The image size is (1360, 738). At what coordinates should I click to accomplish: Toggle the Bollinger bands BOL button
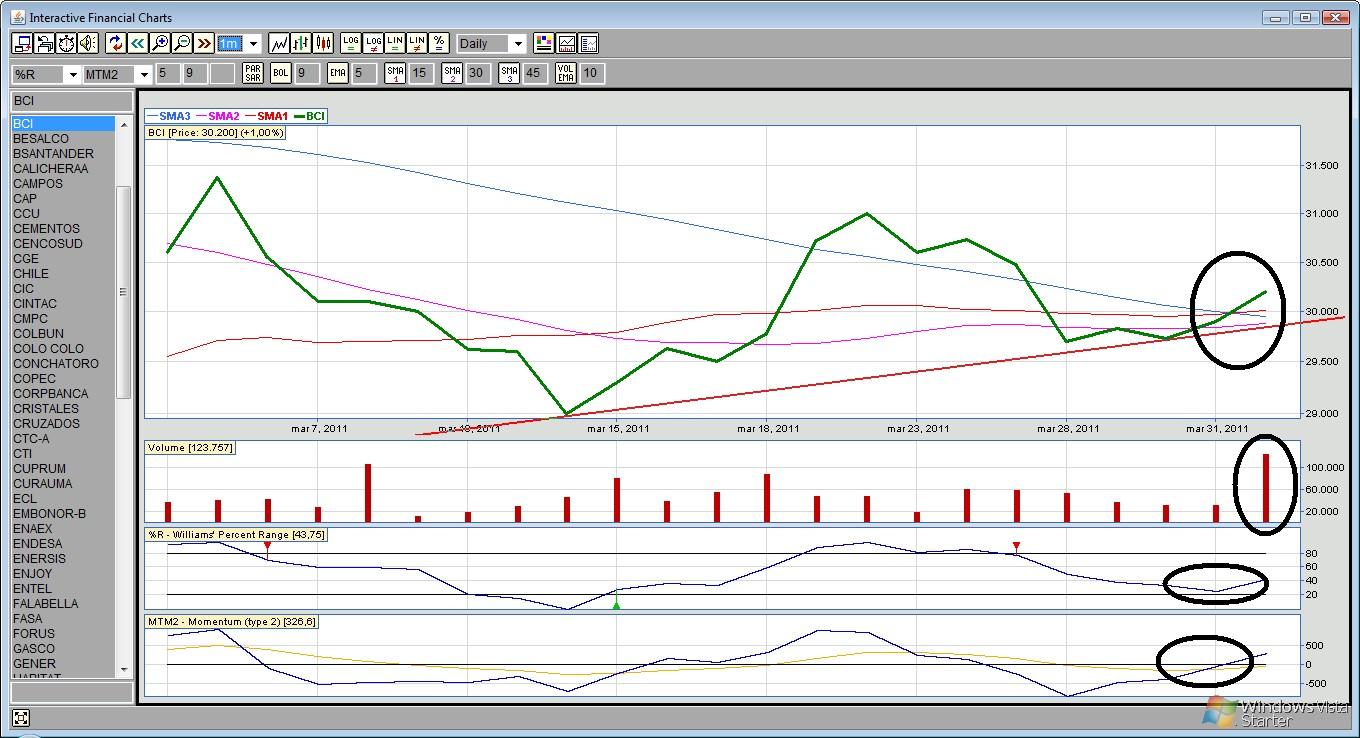click(281, 73)
